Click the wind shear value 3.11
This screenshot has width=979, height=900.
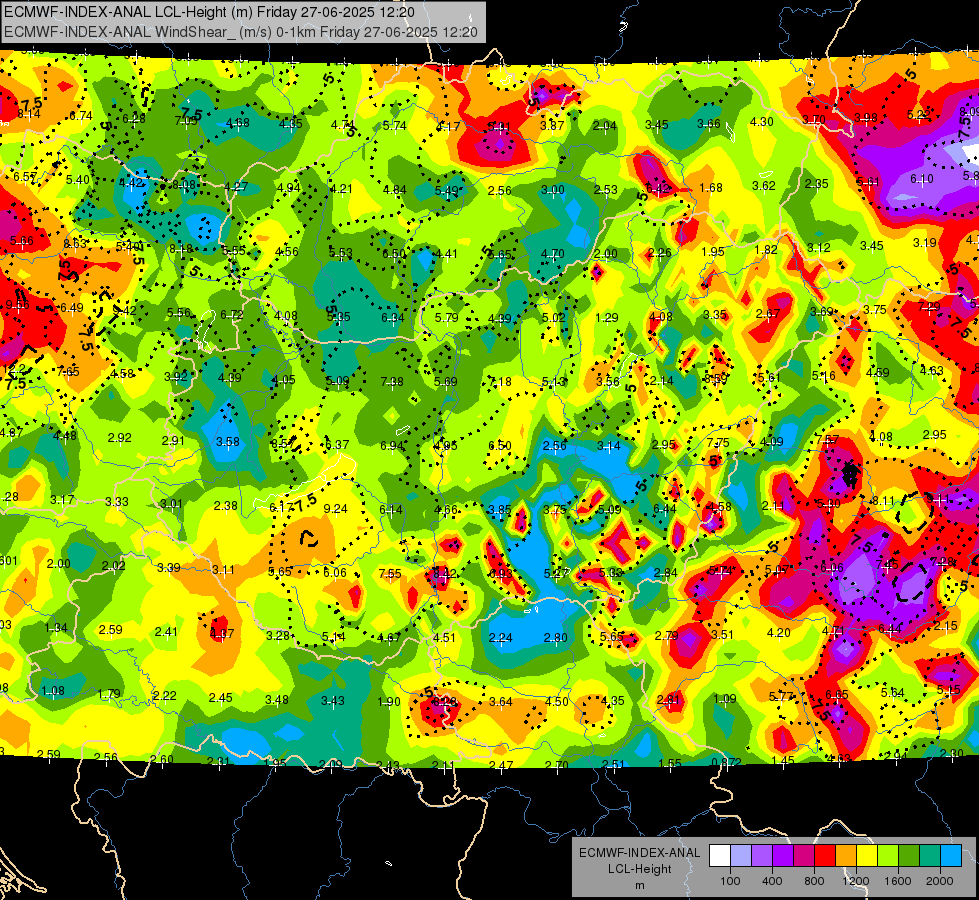pyautogui.click(x=223, y=569)
